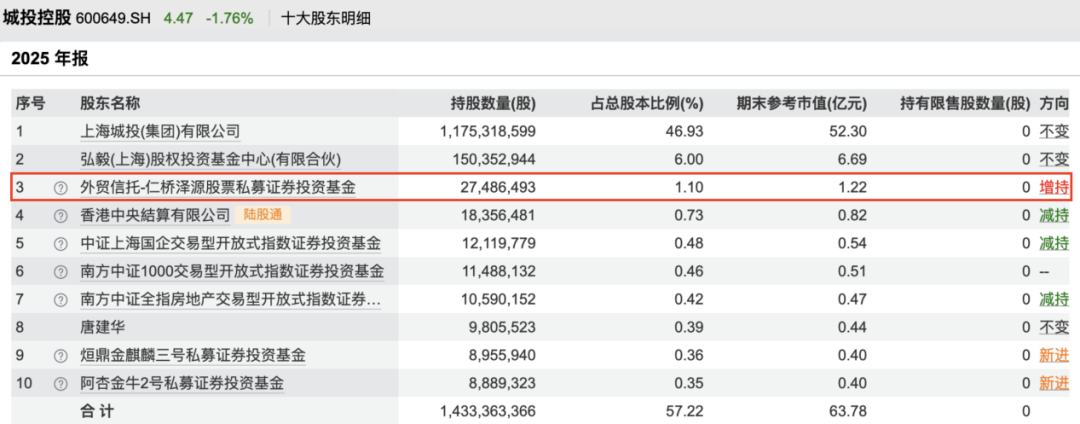
Task: Click the 方向 column header
Action: coord(1054,103)
